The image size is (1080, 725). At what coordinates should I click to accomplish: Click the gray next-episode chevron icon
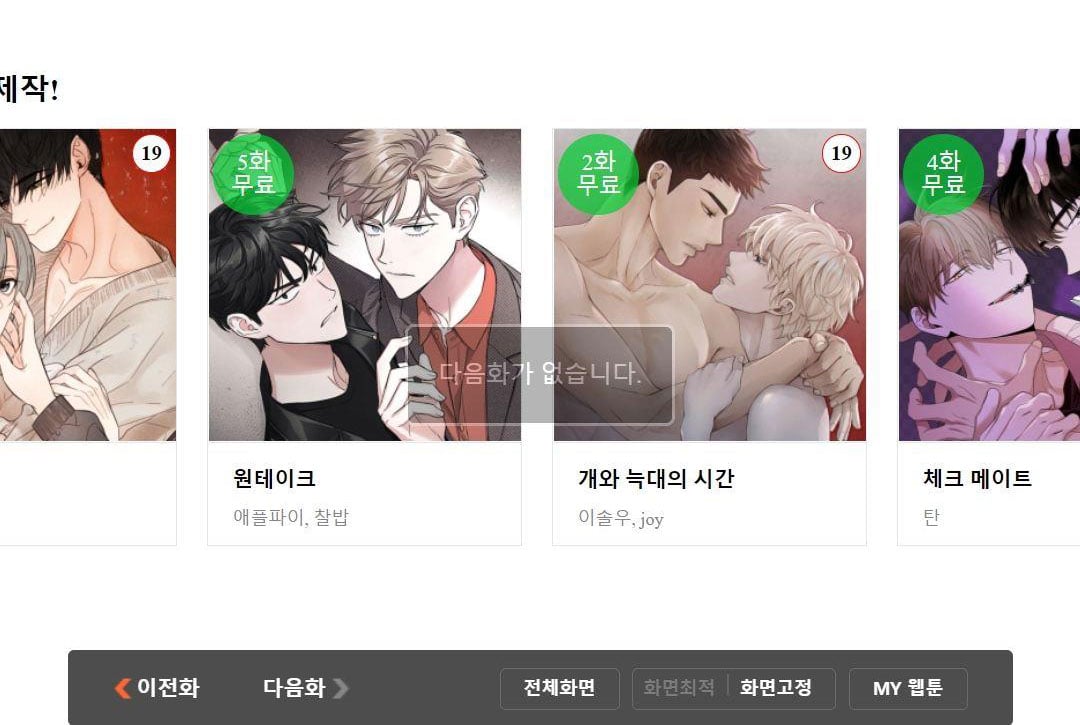click(341, 688)
